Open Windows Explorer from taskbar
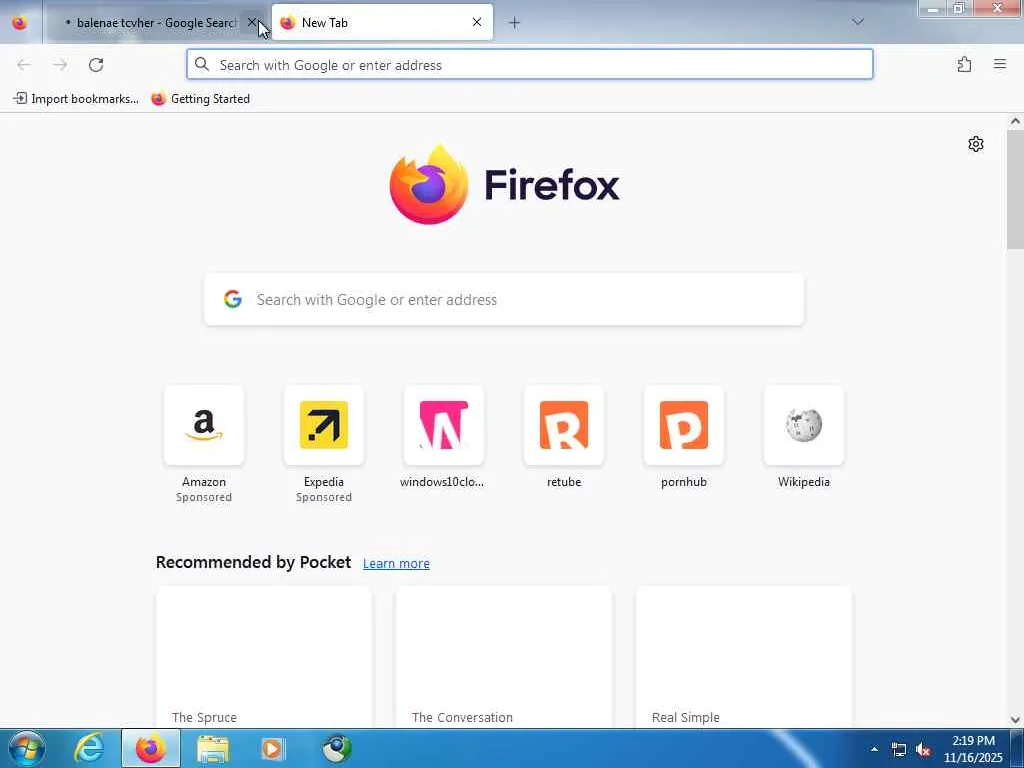 (x=213, y=748)
